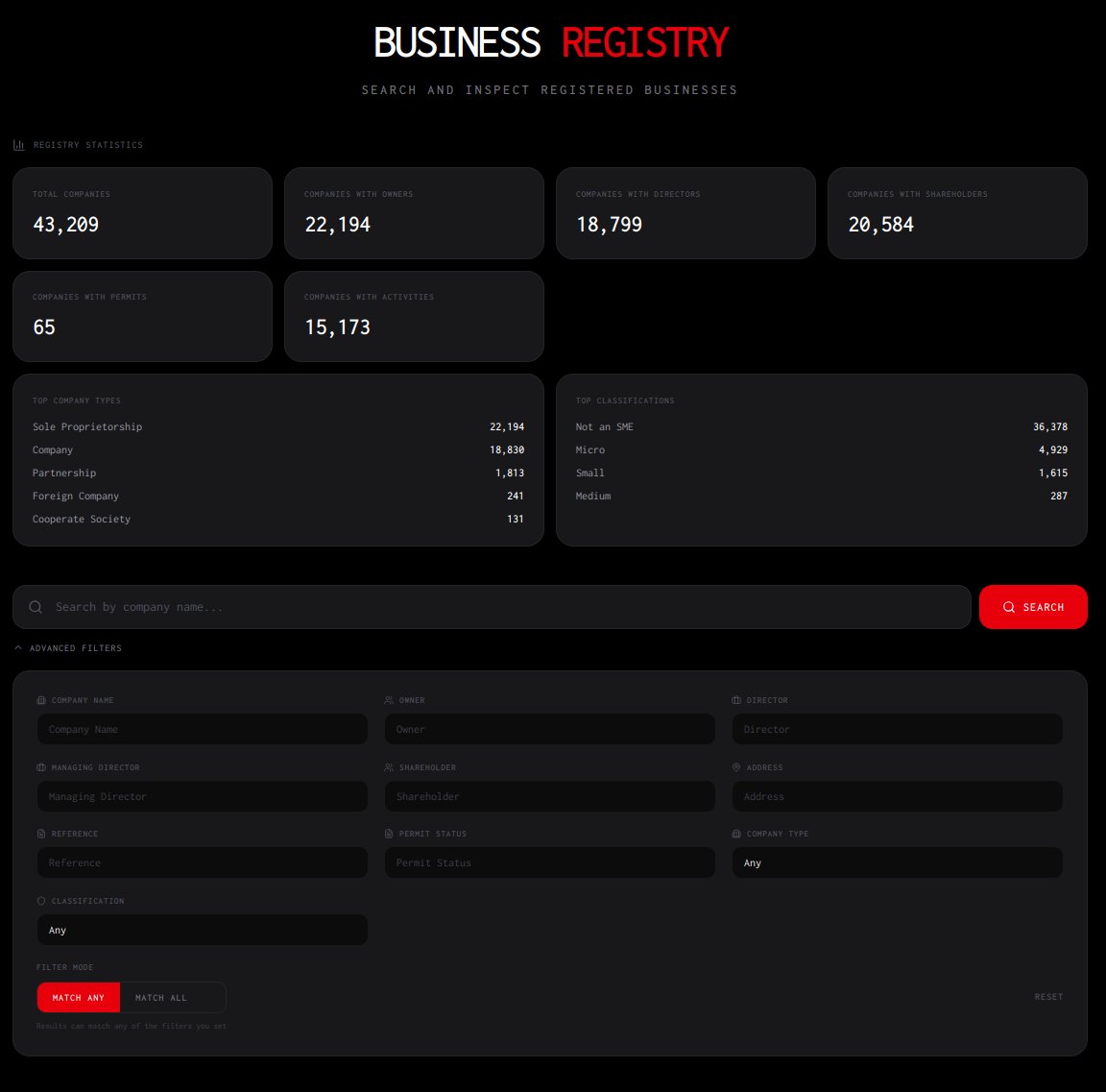Click the Partnership row label
This screenshot has width=1106, height=1092.
coord(64,473)
